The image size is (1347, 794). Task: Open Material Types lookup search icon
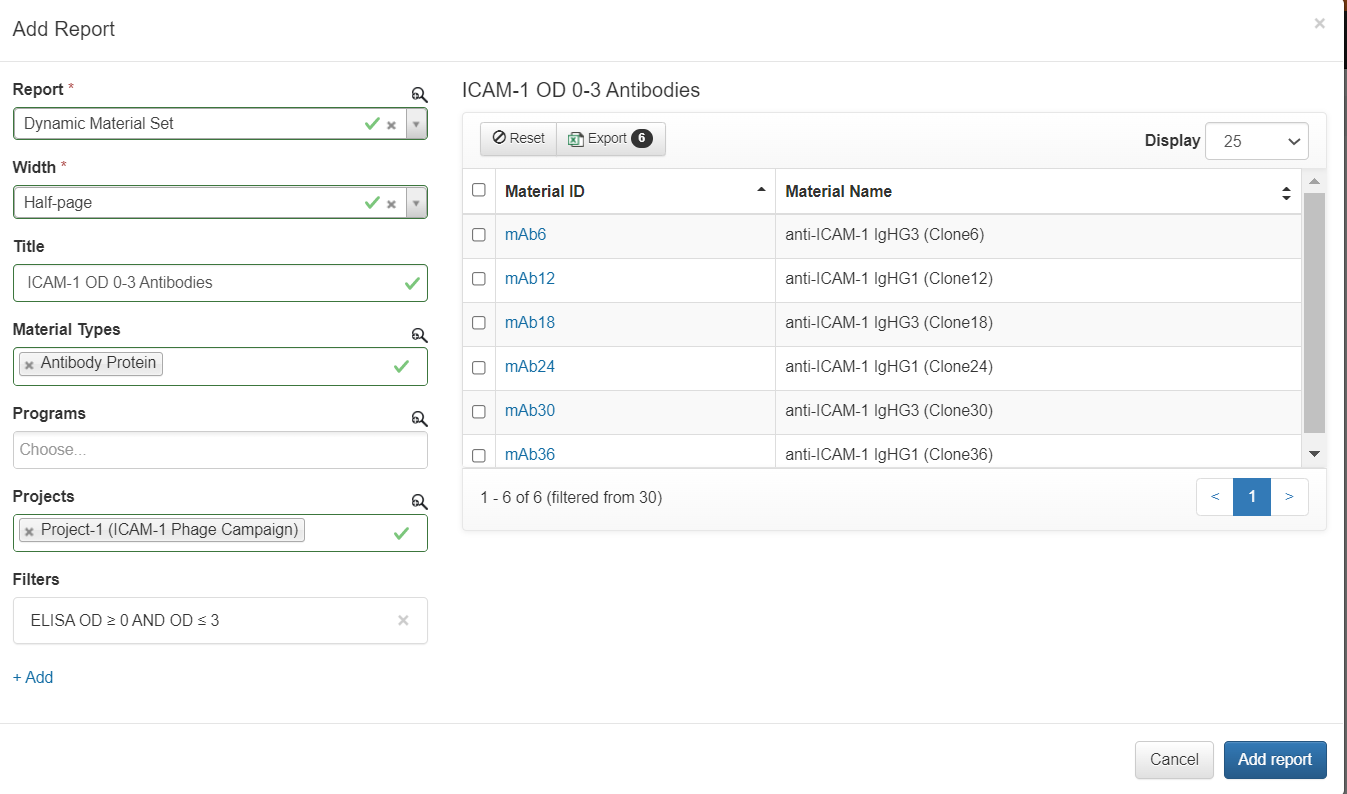pos(420,335)
